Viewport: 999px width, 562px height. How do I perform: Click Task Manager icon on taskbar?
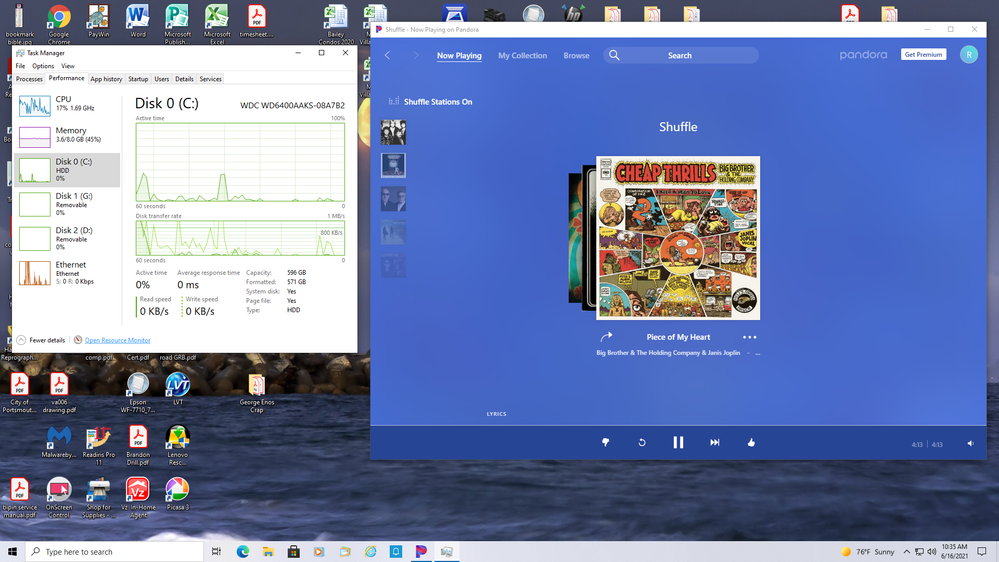(x=447, y=552)
